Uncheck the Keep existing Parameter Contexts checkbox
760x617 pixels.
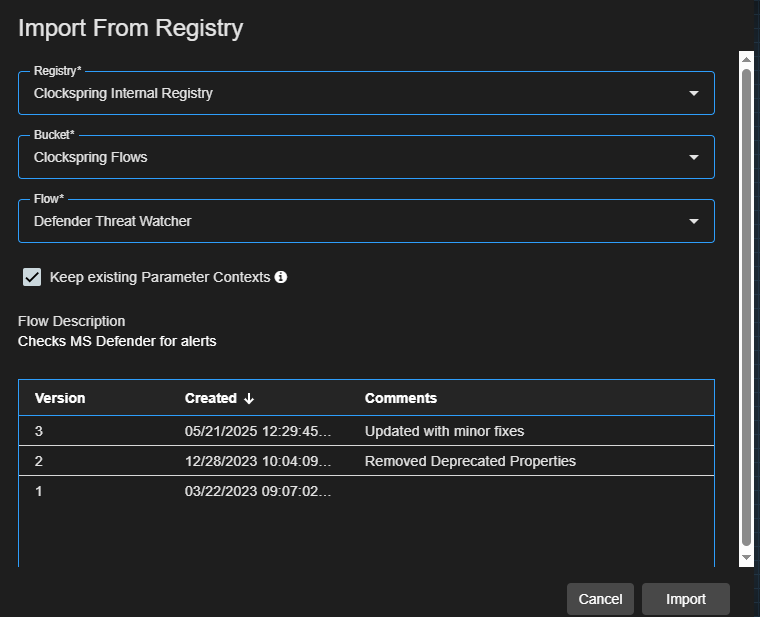tap(32, 277)
